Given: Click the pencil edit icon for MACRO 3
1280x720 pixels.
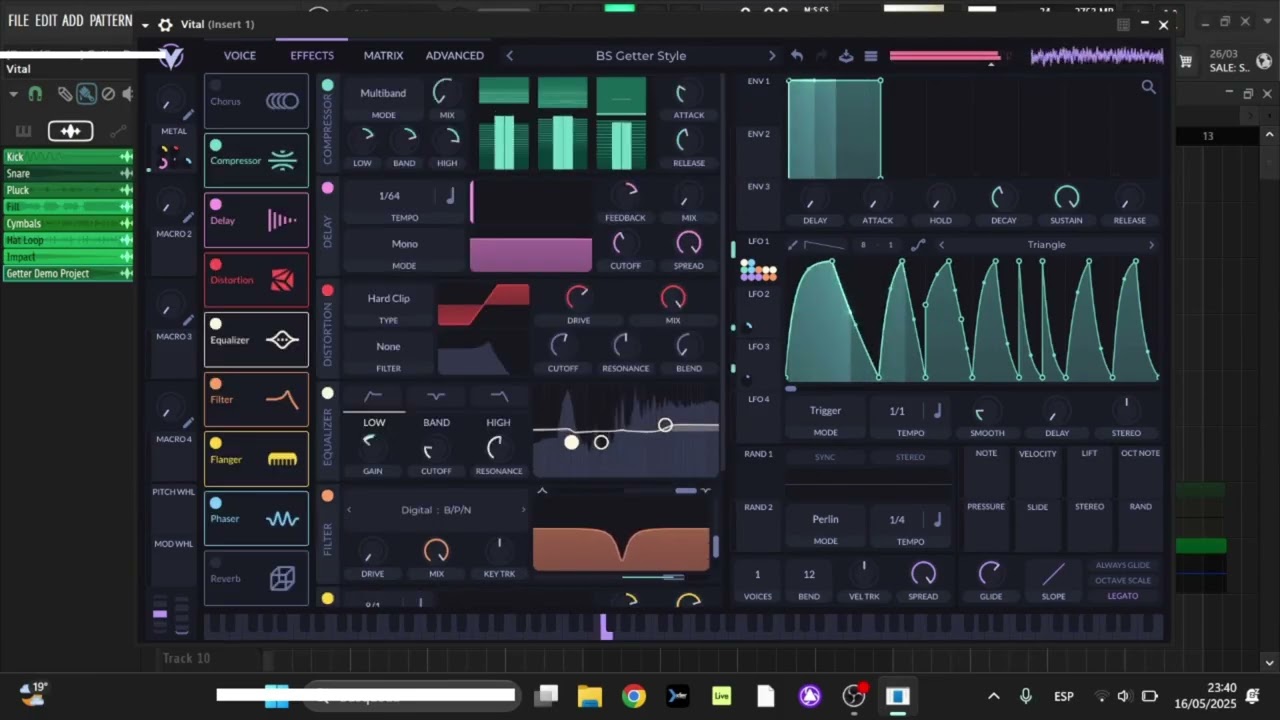Looking at the screenshot, I should 189,319.
